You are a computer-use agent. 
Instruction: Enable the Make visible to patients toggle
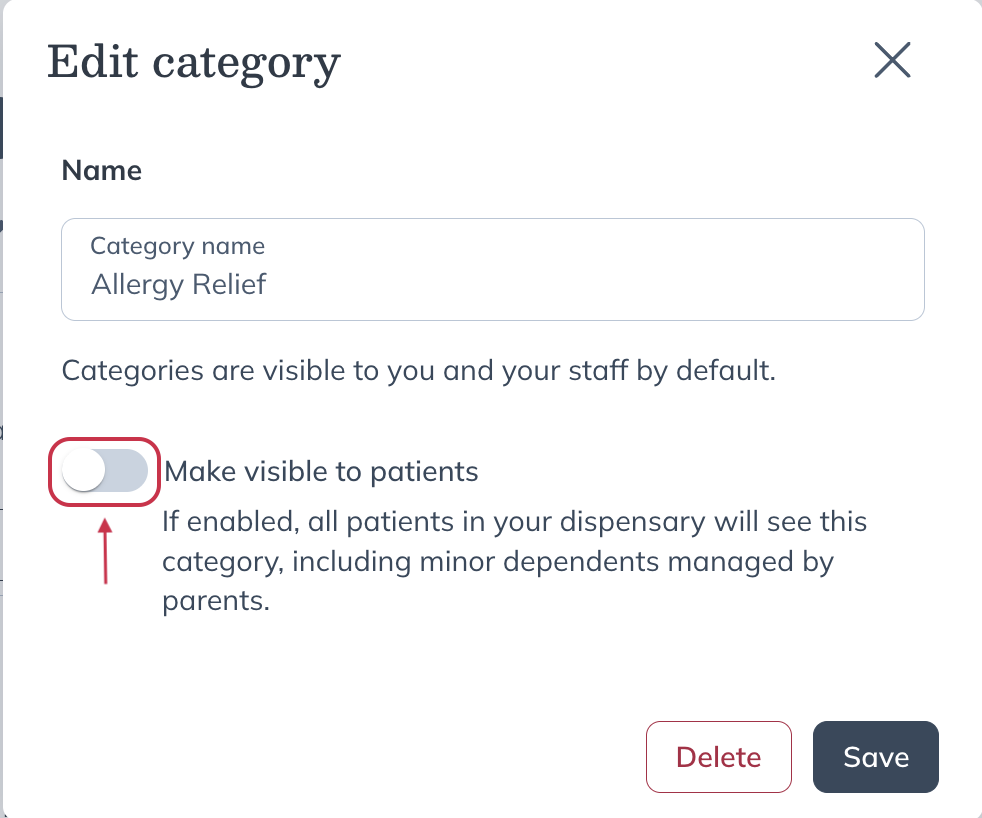click(105, 471)
